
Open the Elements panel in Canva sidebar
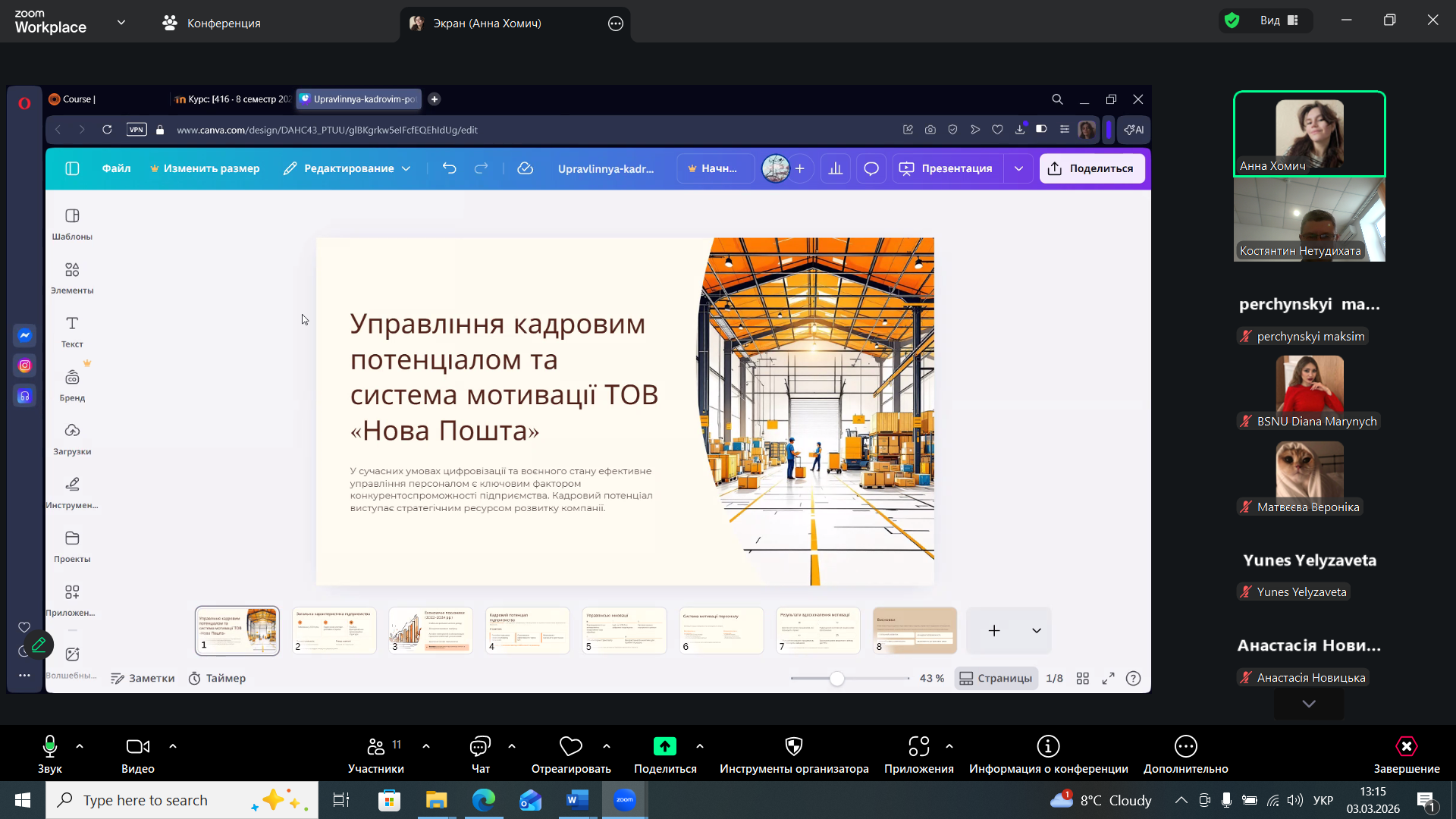click(72, 278)
